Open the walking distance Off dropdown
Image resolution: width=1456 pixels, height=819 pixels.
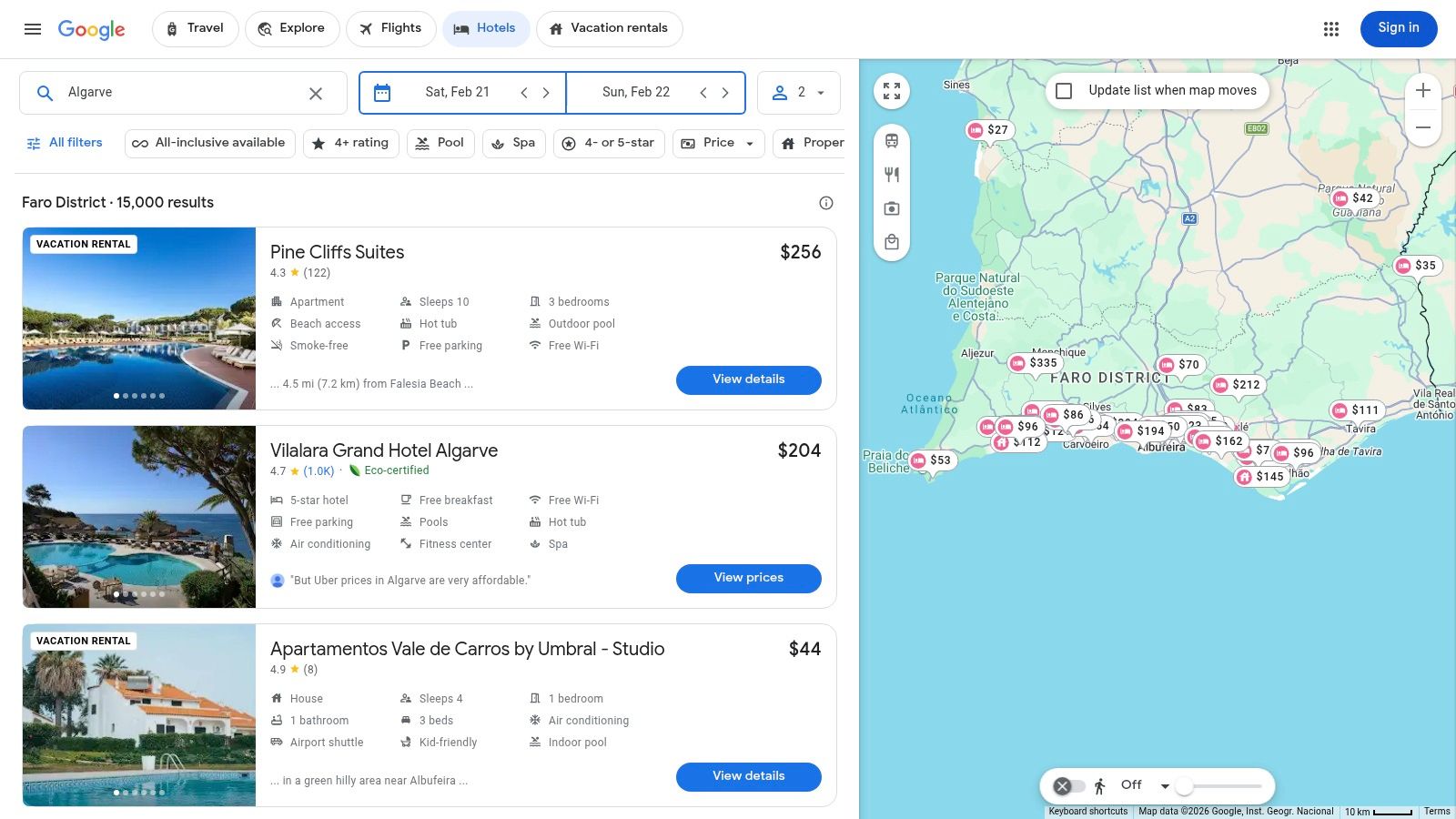click(1144, 785)
